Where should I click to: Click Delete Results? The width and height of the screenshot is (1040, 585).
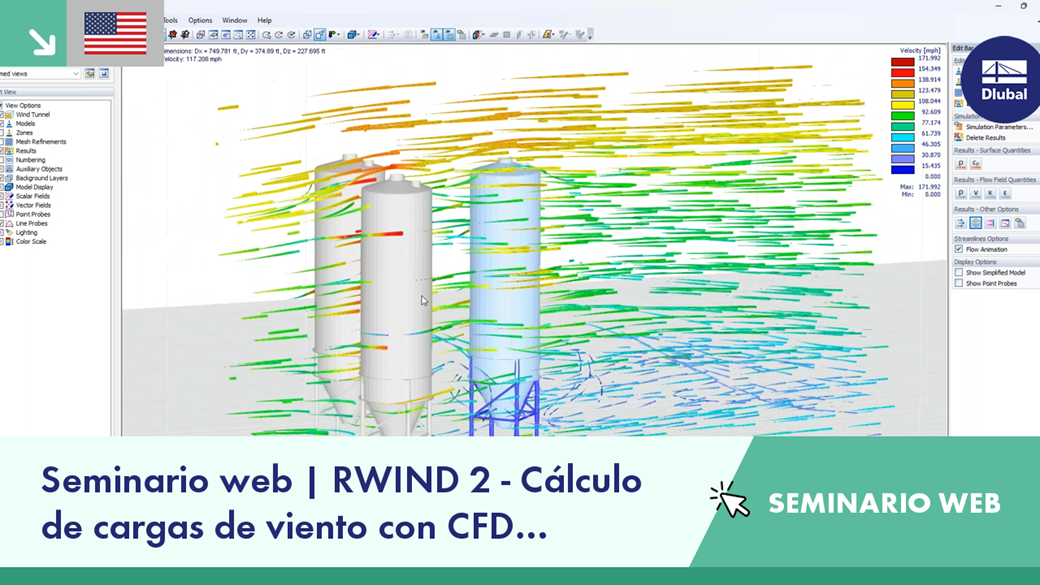pos(980,137)
